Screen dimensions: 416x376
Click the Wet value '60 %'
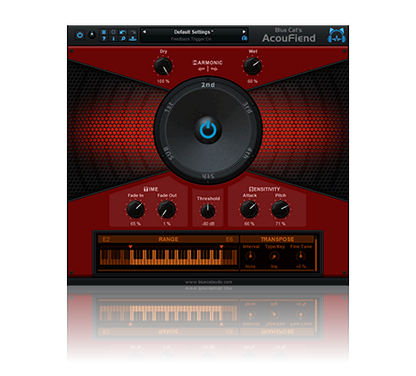[252, 81]
